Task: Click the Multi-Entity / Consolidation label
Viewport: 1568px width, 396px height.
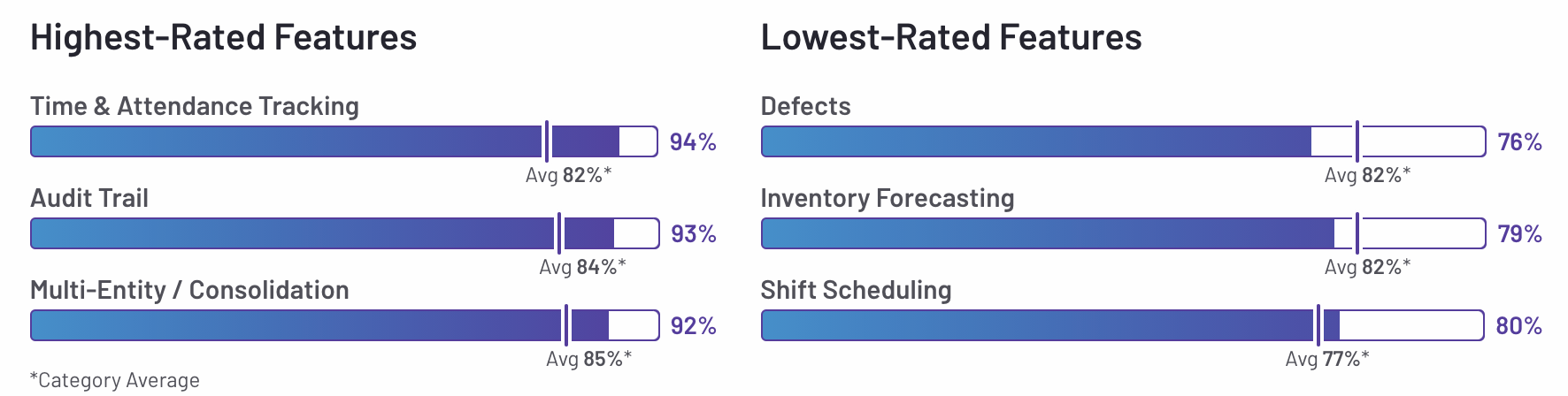Action: (x=189, y=290)
